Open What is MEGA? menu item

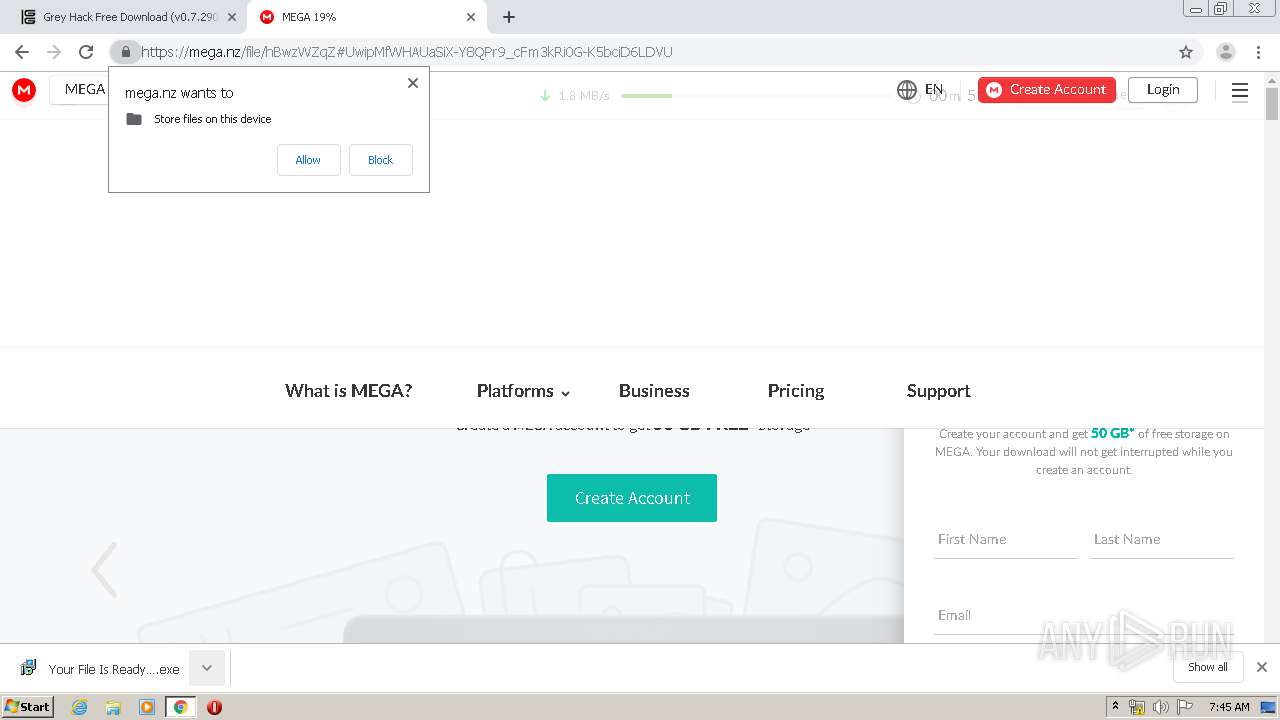coord(348,391)
